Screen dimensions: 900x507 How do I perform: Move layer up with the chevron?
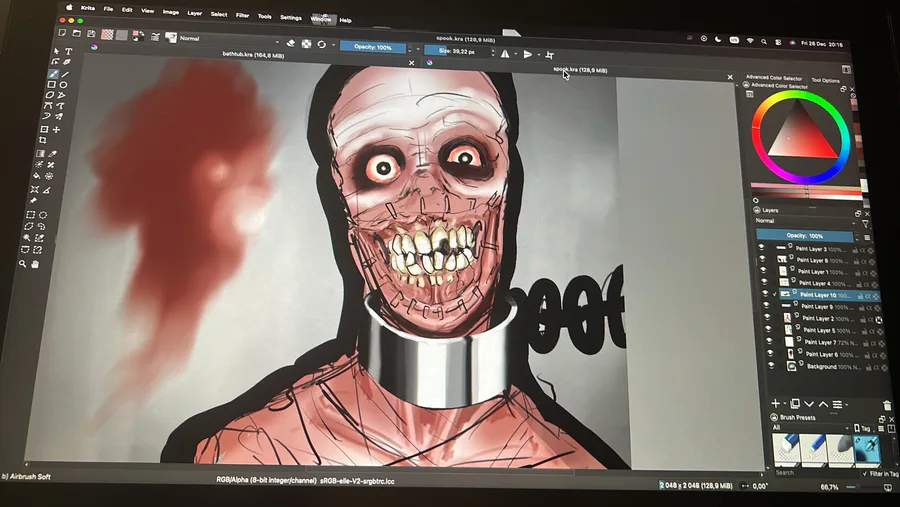coord(823,404)
